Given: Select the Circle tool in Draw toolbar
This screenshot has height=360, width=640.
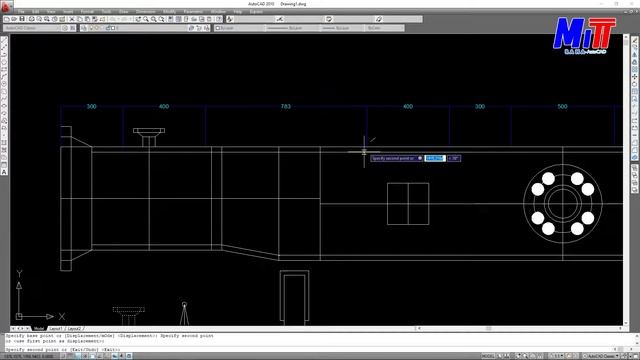Looking at the screenshot, I should 4,84.
